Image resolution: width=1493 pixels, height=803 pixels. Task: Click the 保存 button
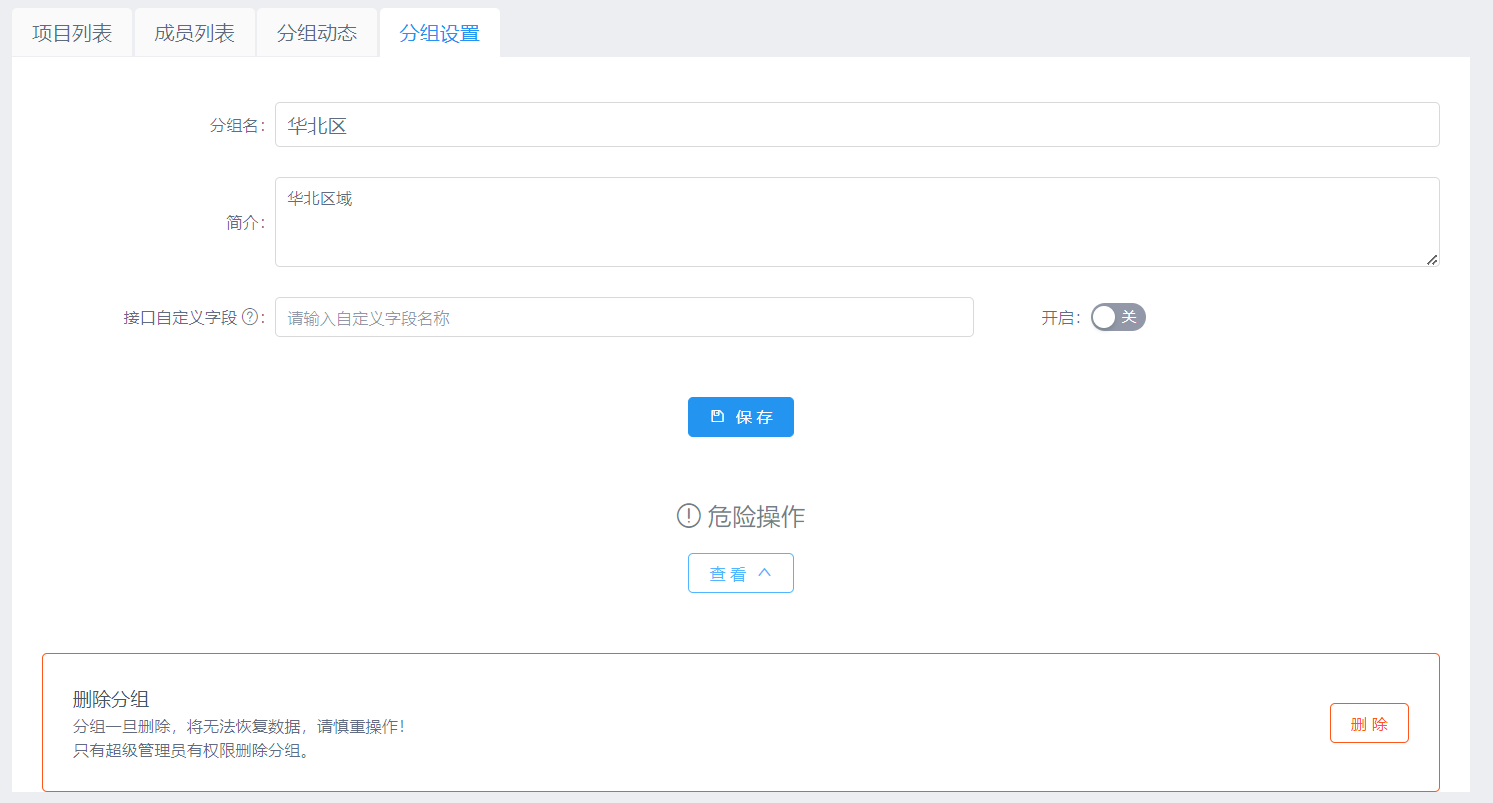click(741, 417)
